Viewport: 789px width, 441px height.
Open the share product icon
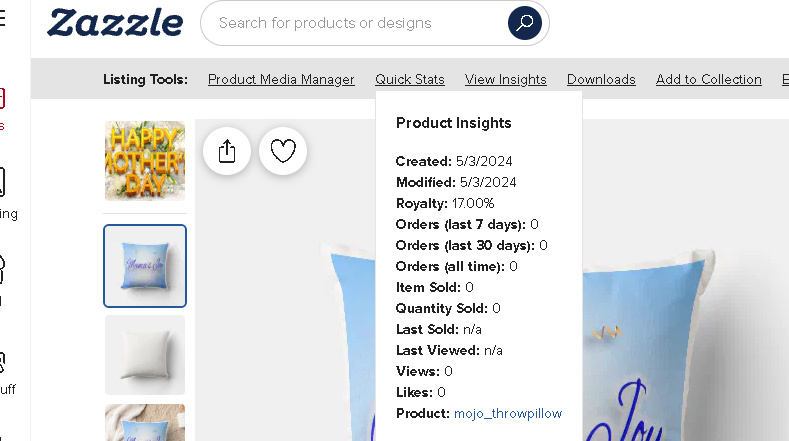227,151
